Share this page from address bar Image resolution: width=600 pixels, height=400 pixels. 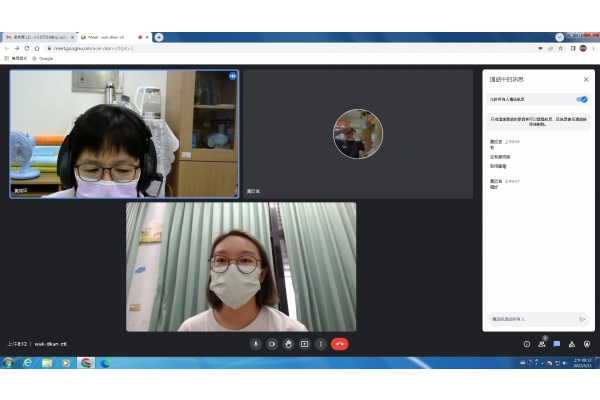pos(550,48)
